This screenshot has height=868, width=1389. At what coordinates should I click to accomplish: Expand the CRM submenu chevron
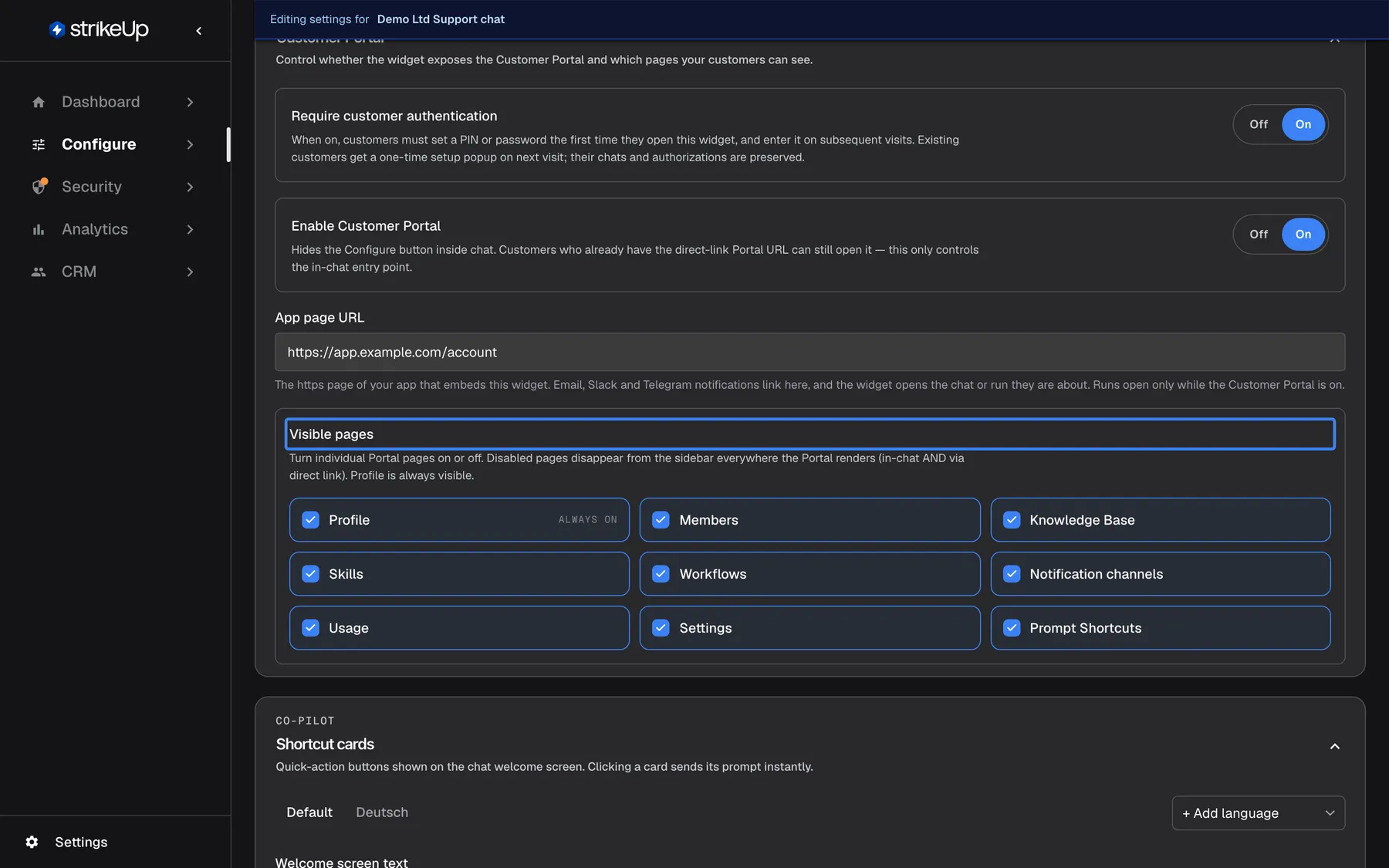pos(190,272)
